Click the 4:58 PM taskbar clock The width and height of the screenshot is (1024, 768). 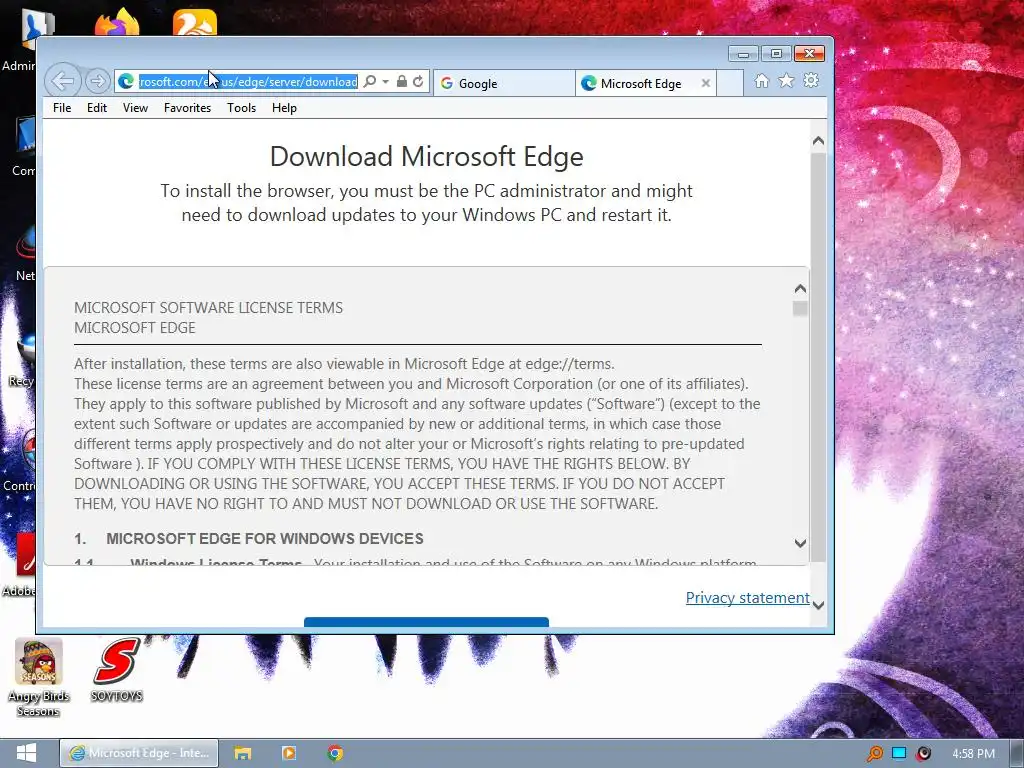973,754
